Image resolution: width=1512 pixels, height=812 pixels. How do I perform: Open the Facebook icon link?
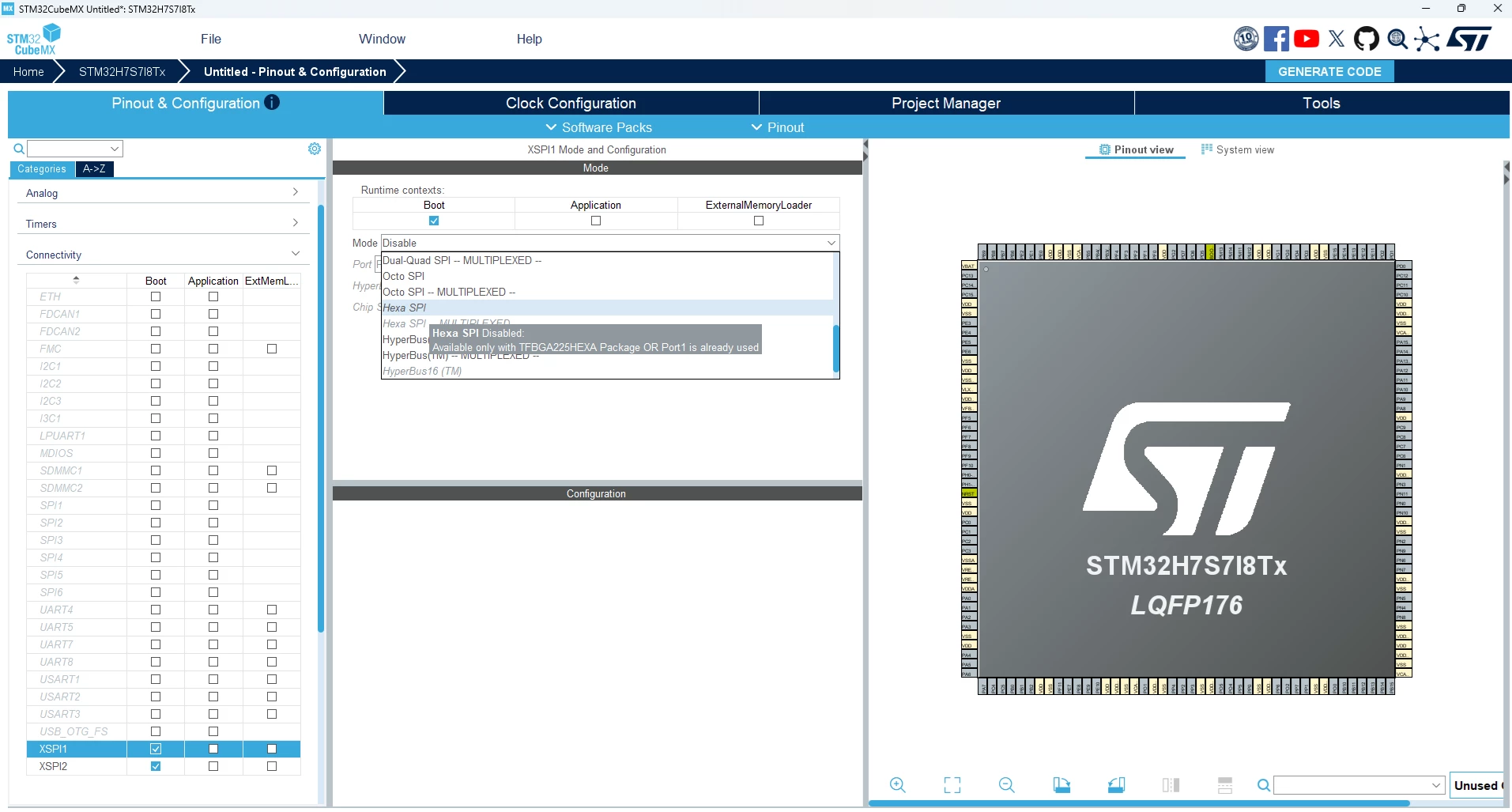click(1276, 39)
